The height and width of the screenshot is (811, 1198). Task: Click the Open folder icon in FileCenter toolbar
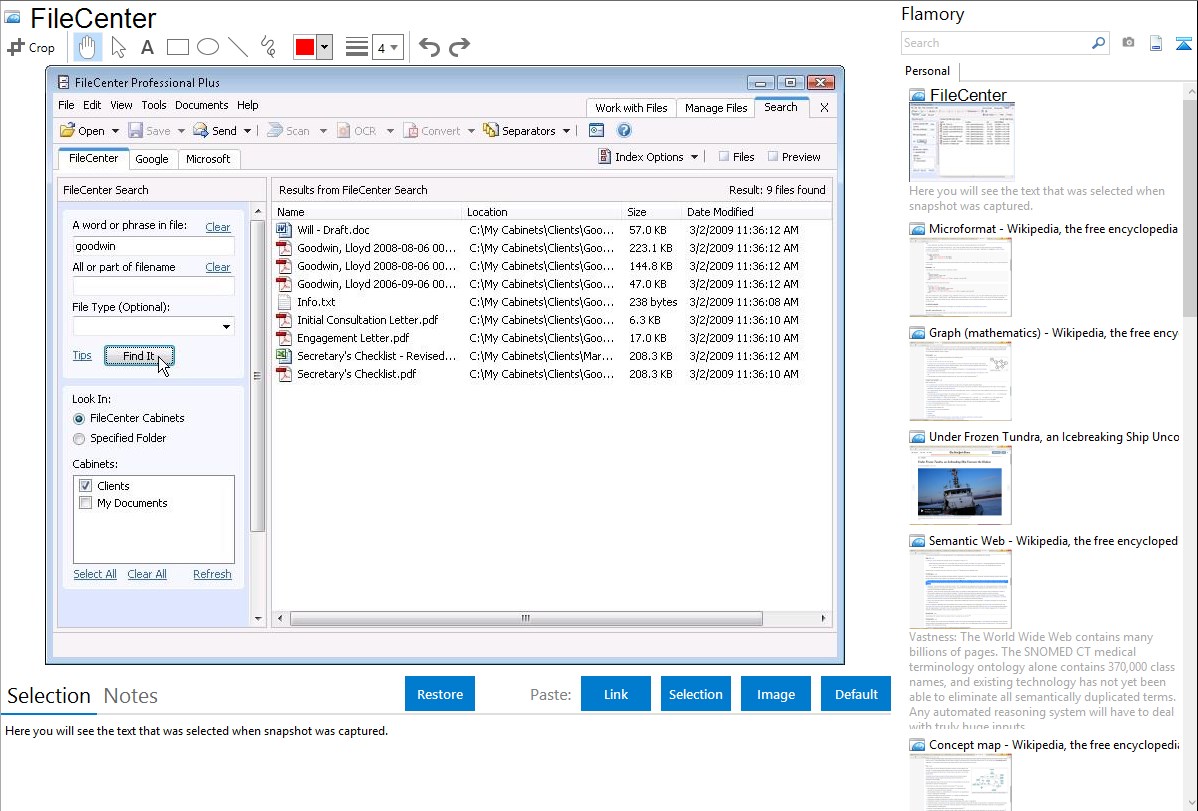(67, 131)
